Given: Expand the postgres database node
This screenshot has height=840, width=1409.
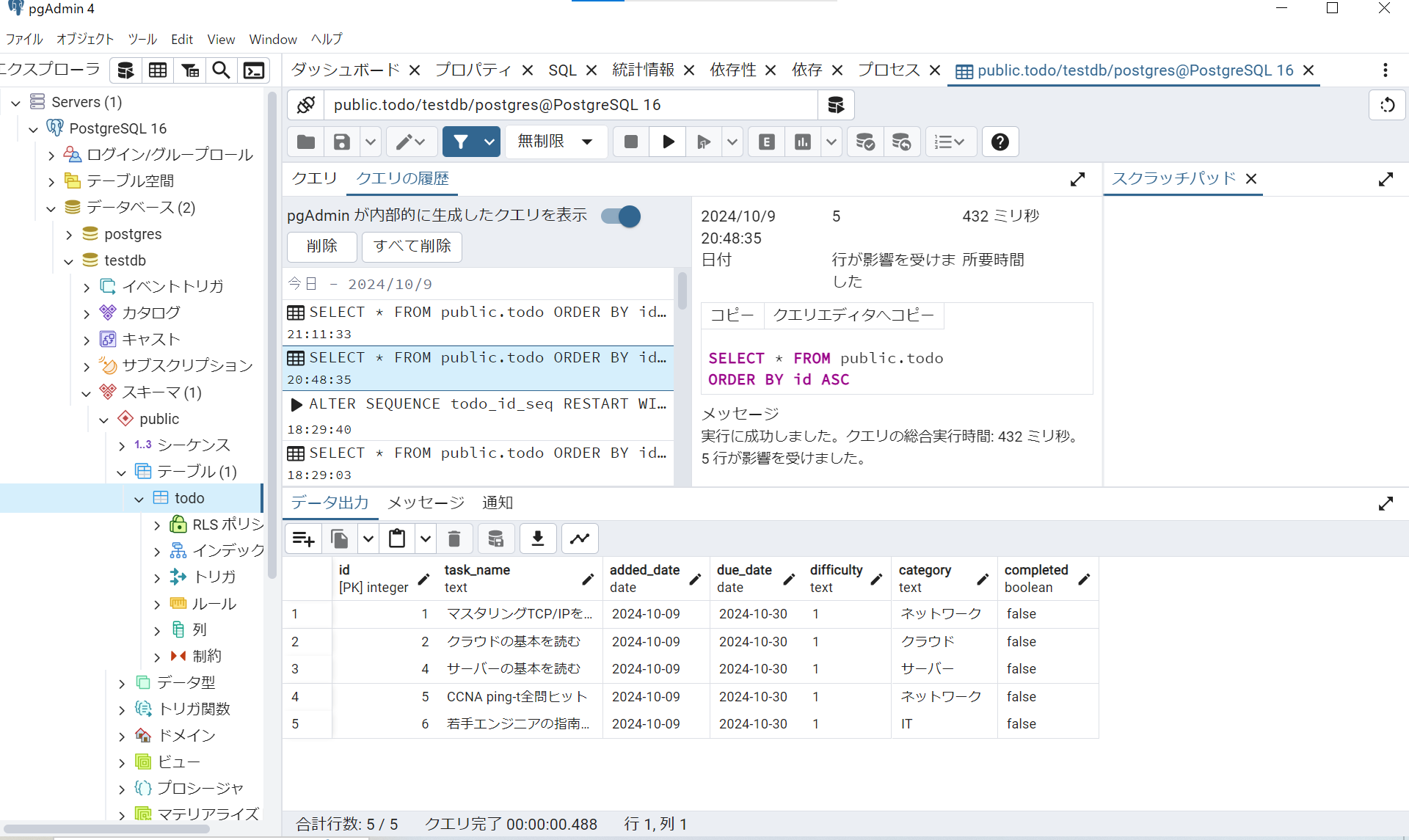Looking at the screenshot, I should pos(69,235).
